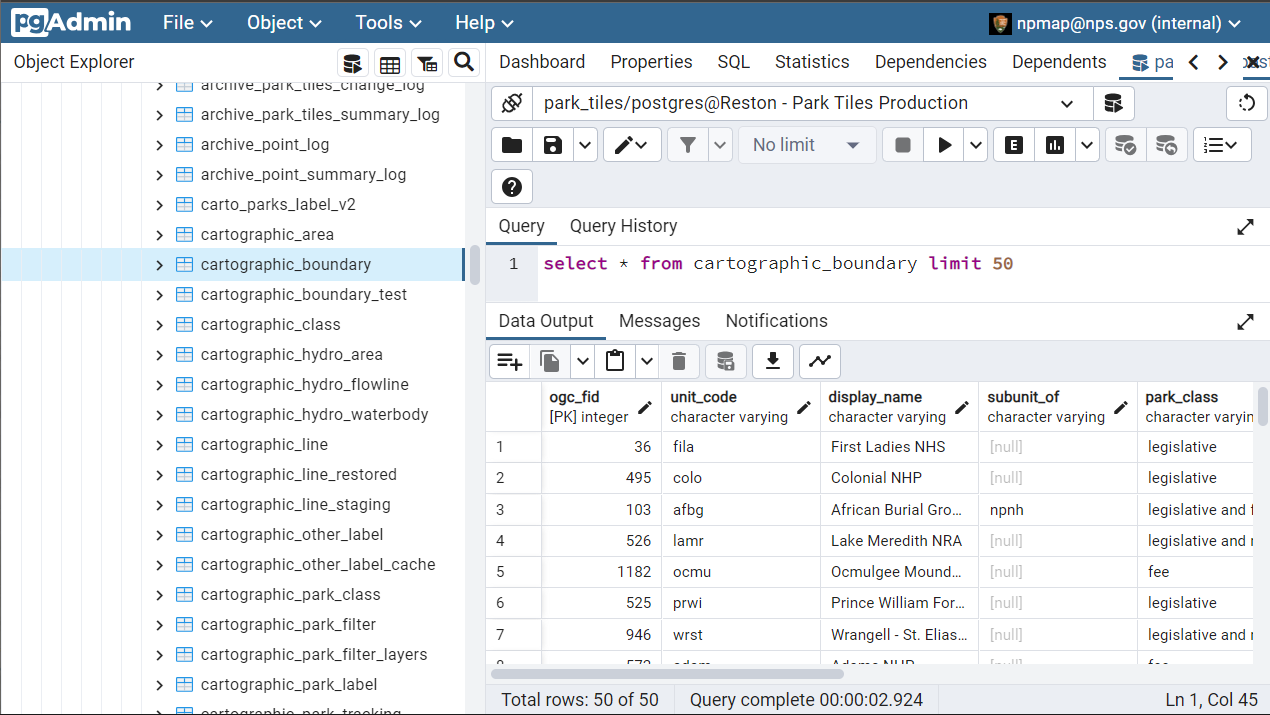Click the Filter funnel icon
The height and width of the screenshot is (715, 1270).
pyautogui.click(x=688, y=145)
